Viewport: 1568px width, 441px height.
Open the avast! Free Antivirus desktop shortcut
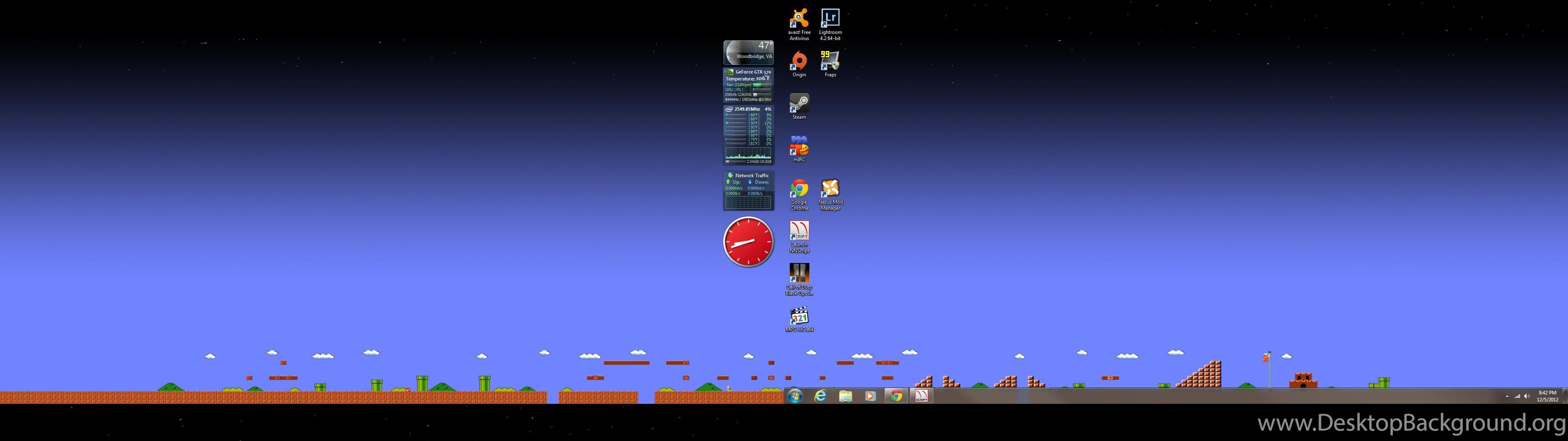click(x=799, y=24)
